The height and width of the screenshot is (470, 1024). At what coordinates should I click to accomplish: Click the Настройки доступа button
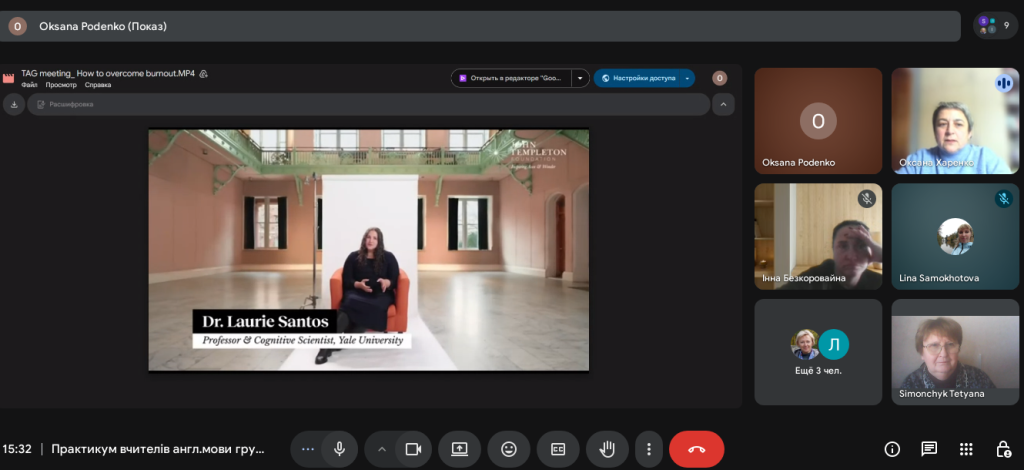coord(644,78)
